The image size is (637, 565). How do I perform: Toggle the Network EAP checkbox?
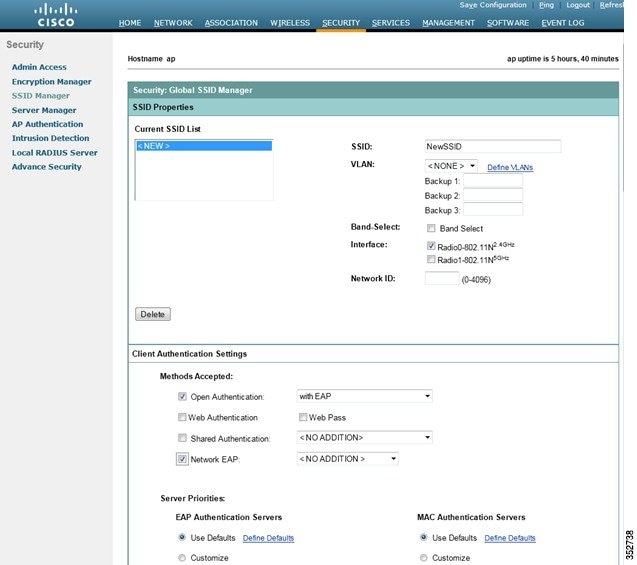(182, 459)
